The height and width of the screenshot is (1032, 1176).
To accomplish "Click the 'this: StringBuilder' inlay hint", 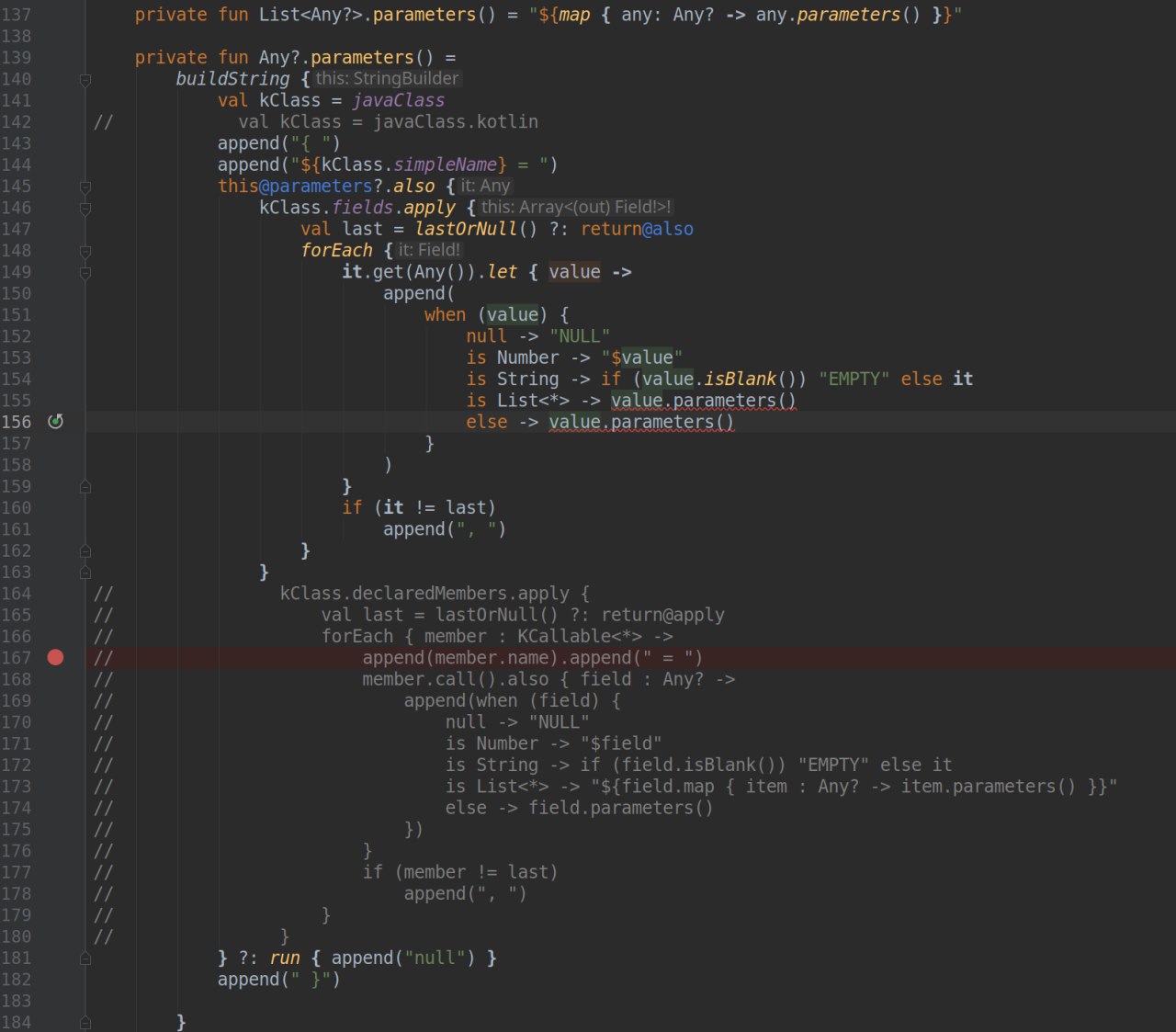I will 387,79.
